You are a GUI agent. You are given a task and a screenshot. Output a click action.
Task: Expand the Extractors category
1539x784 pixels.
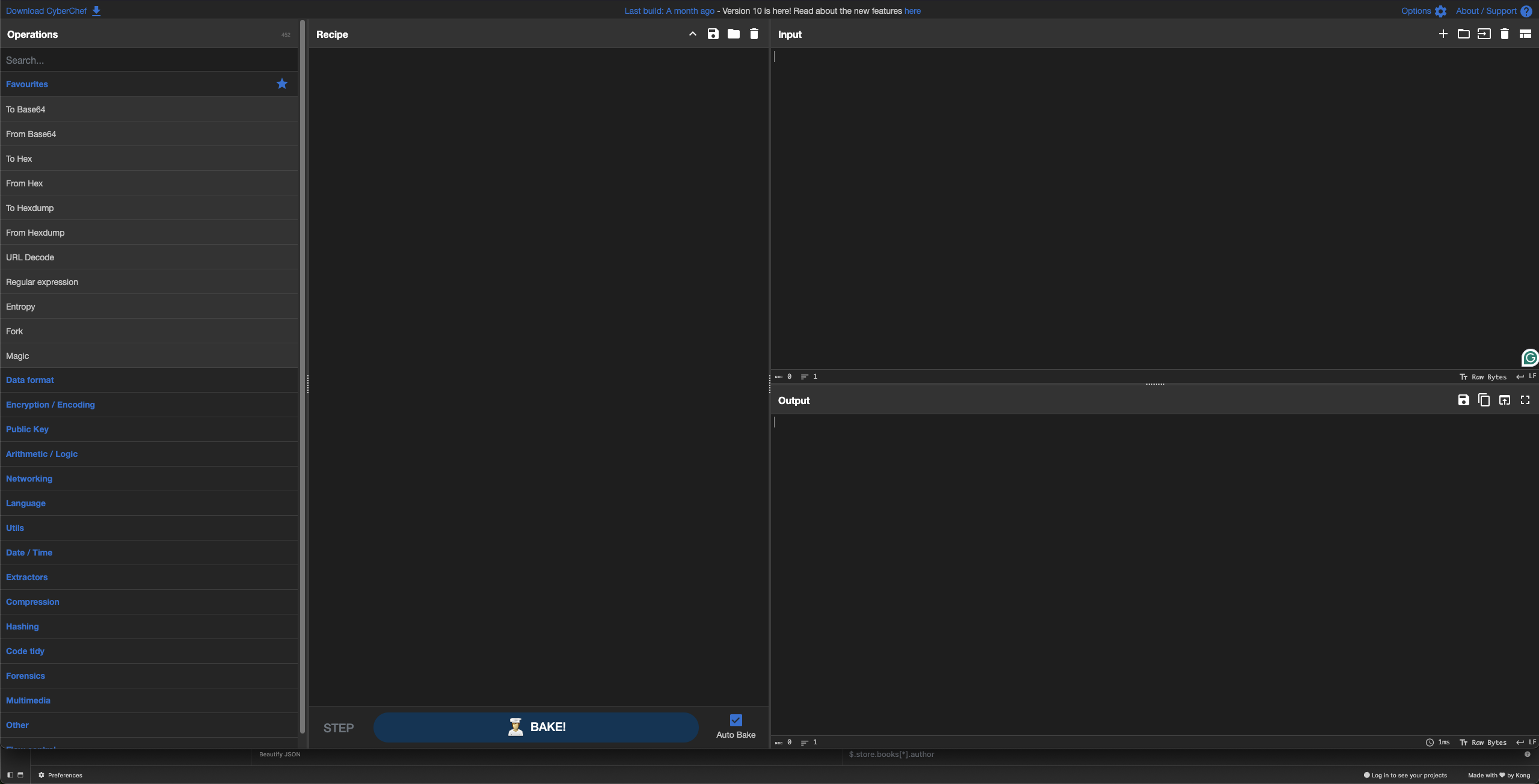(149, 577)
